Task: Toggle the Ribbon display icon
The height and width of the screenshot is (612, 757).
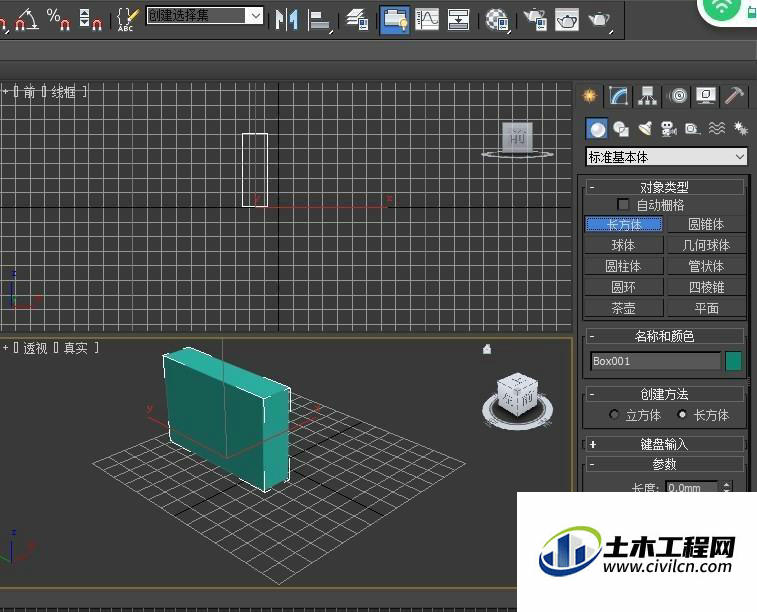Action: 394,20
